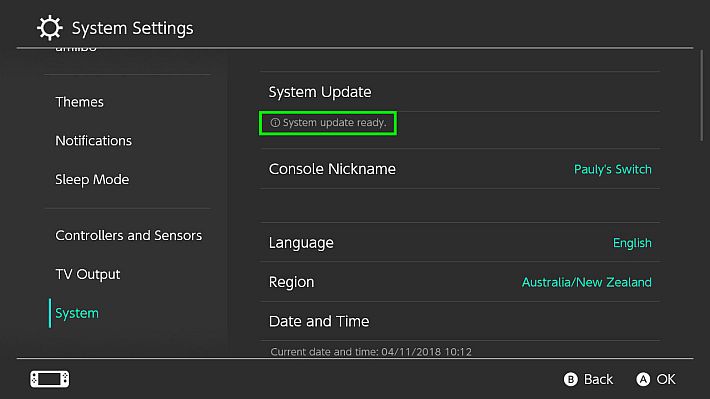The height and width of the screenshot is (399, 710).
Task: Click the A button icon for OK
Action: pyautogui.click(x=643, y=379)
